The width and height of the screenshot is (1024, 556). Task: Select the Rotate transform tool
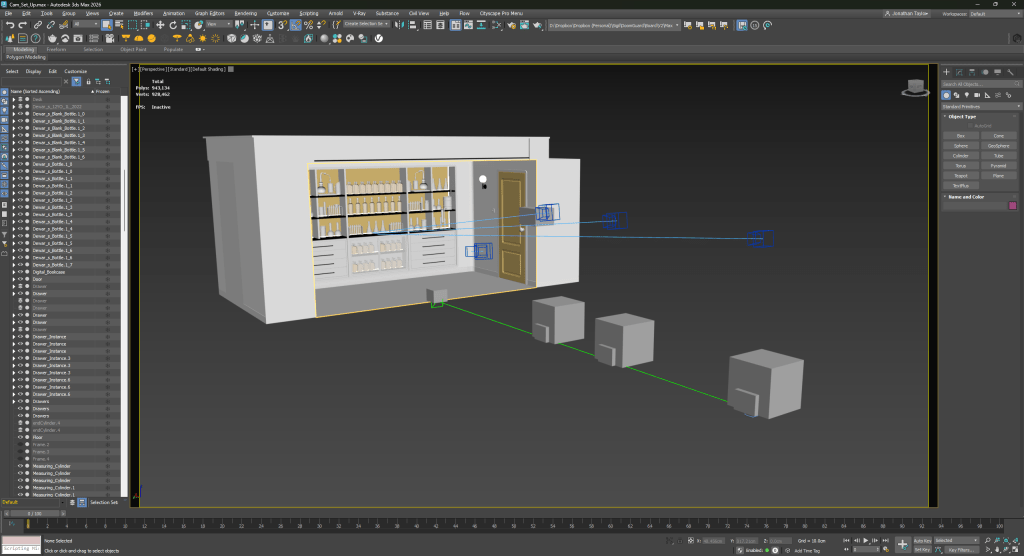[x=171, y=25]
